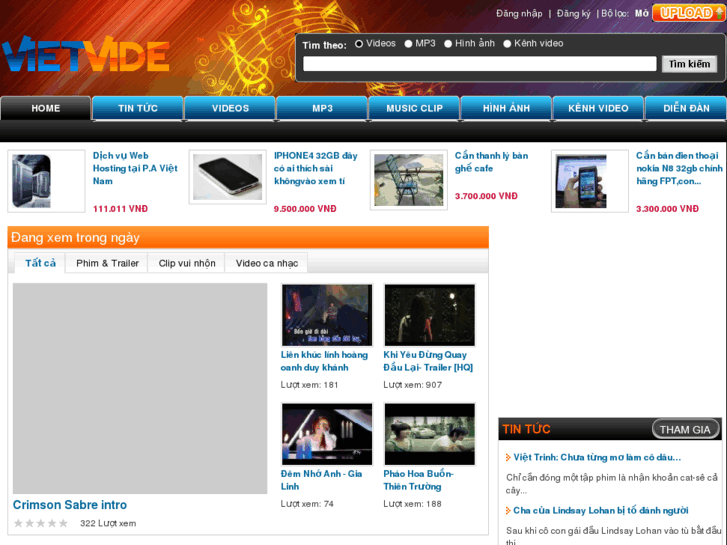Focus the search text field
The image size is (727, 545).
[479, 64]
